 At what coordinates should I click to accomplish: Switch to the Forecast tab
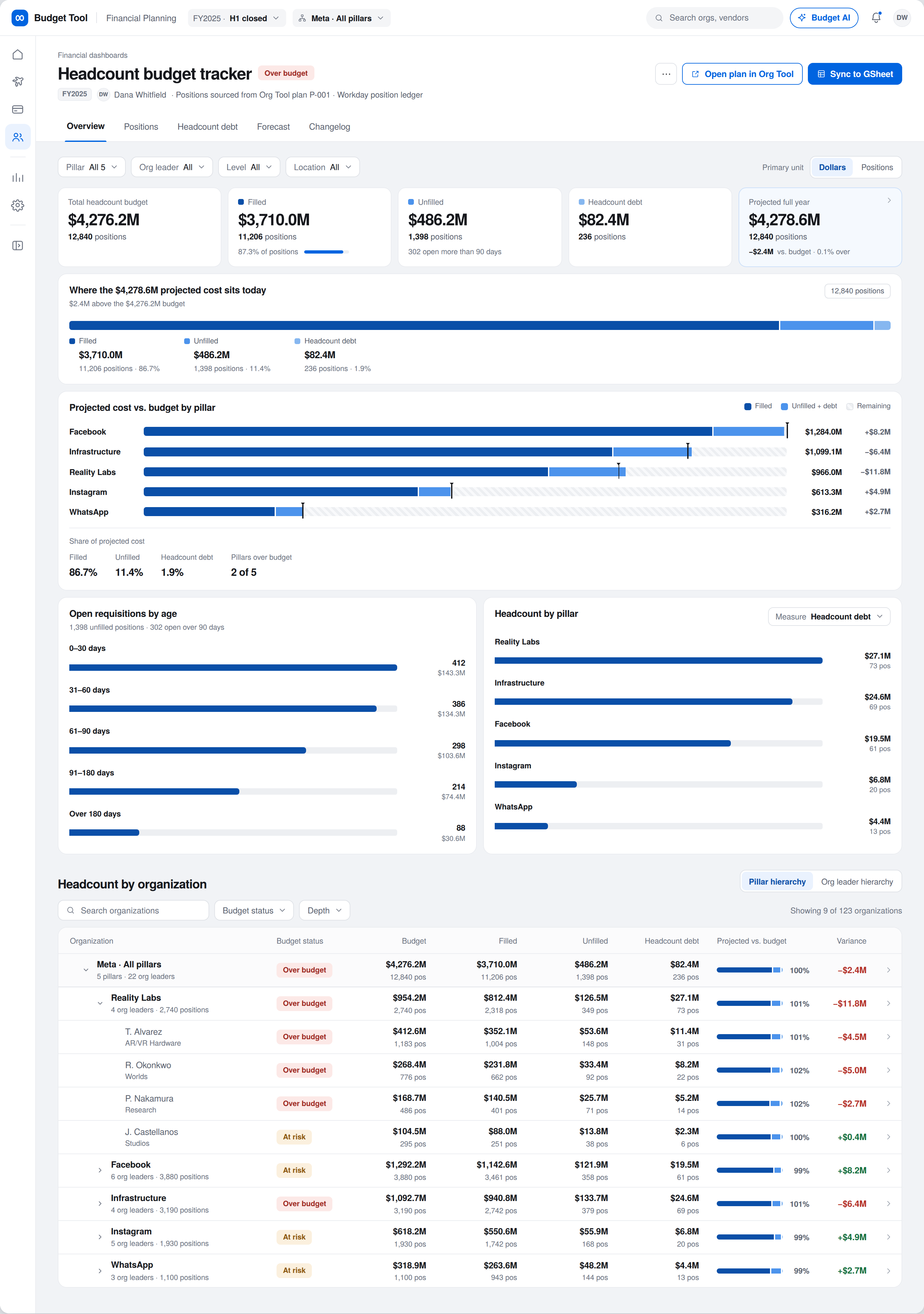pos(273,126)
